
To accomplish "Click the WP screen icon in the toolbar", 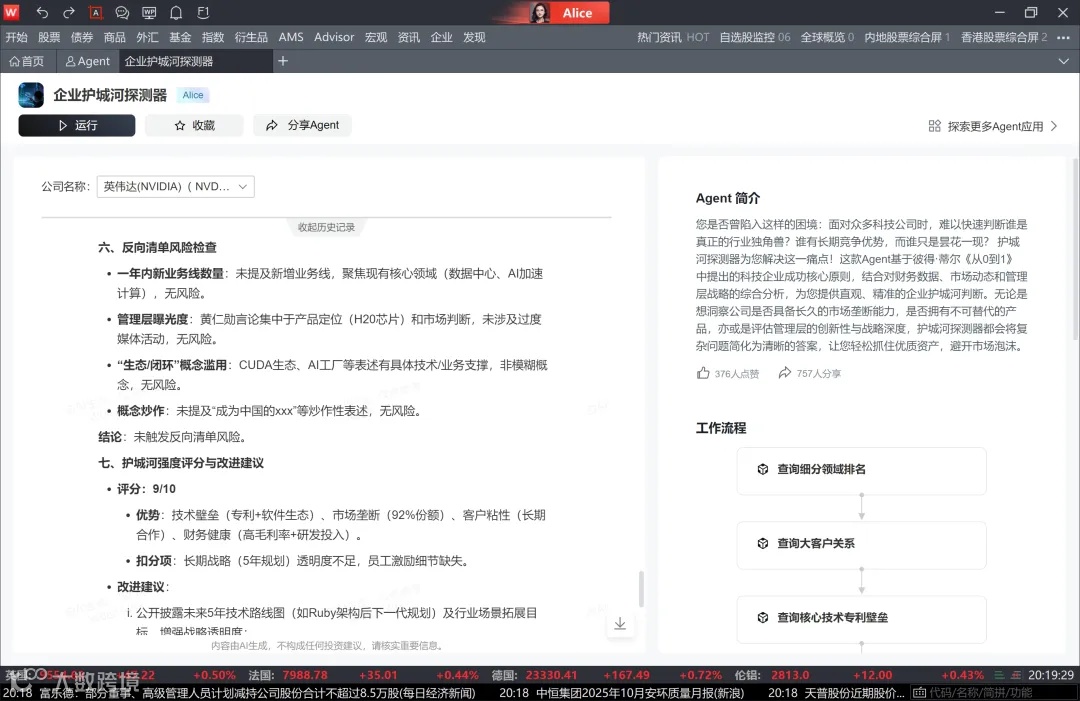I will [x=150, y=13].
